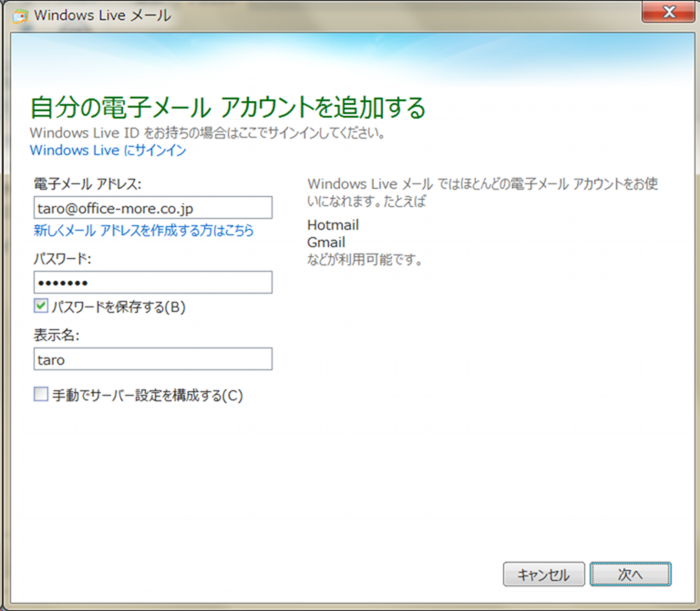The image size is (700, 611).
Task: Close the Windows Live メール dialog
Action: (668, 12)
